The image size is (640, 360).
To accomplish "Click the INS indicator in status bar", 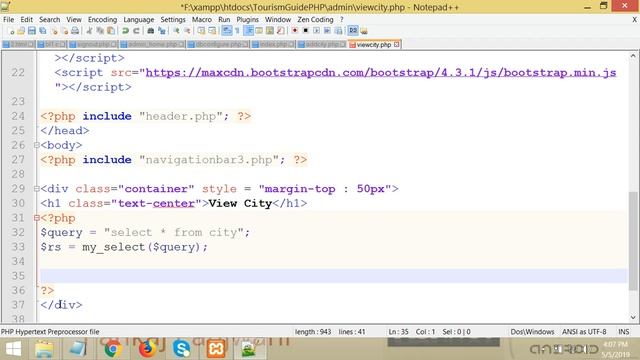I will click(623, 332).
